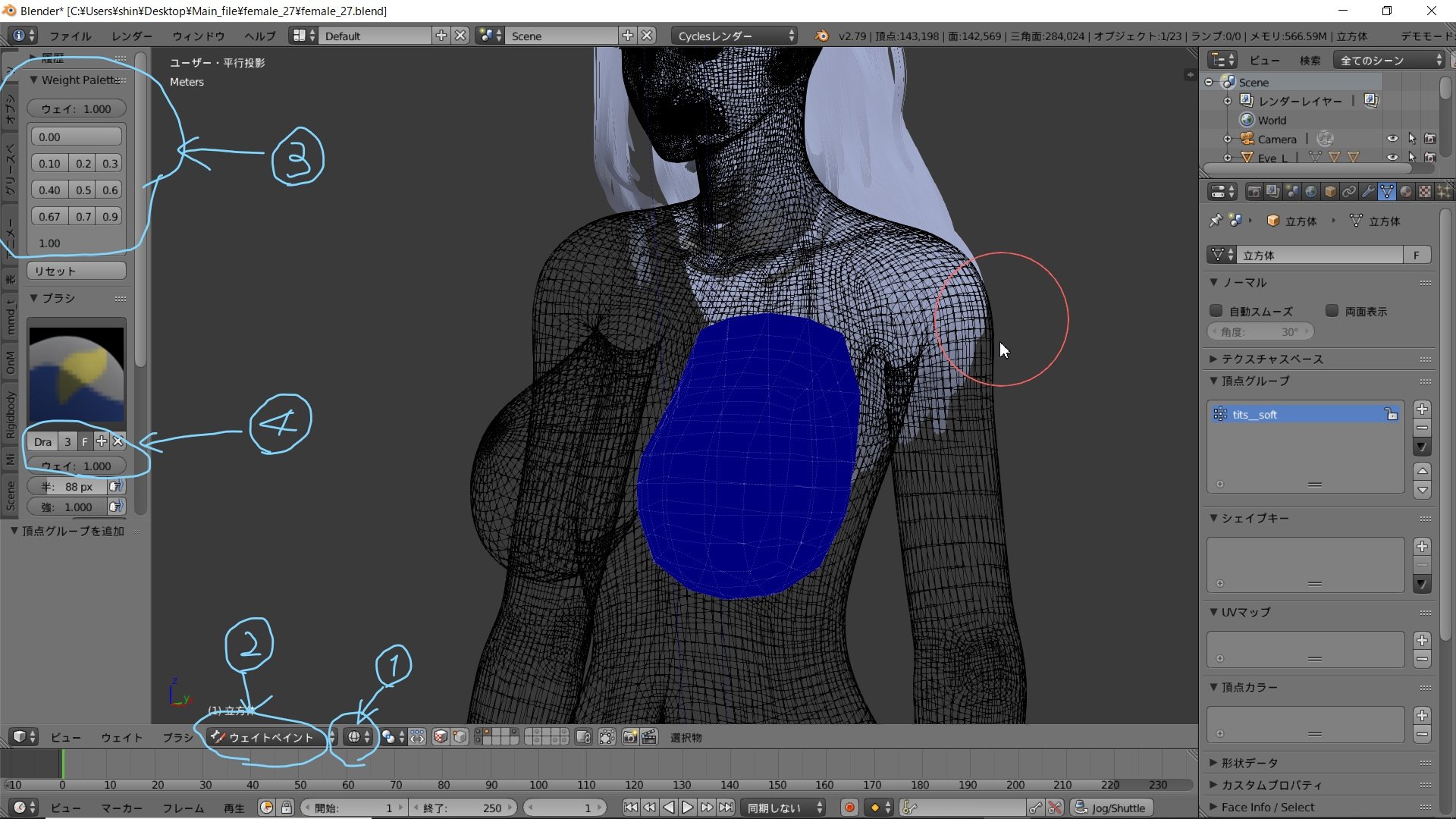Image resolution: width=1456 pixels, height=819 pixels.
Task: Lock the timeline time-to-other-windows padlock
Action: point(287,808)
